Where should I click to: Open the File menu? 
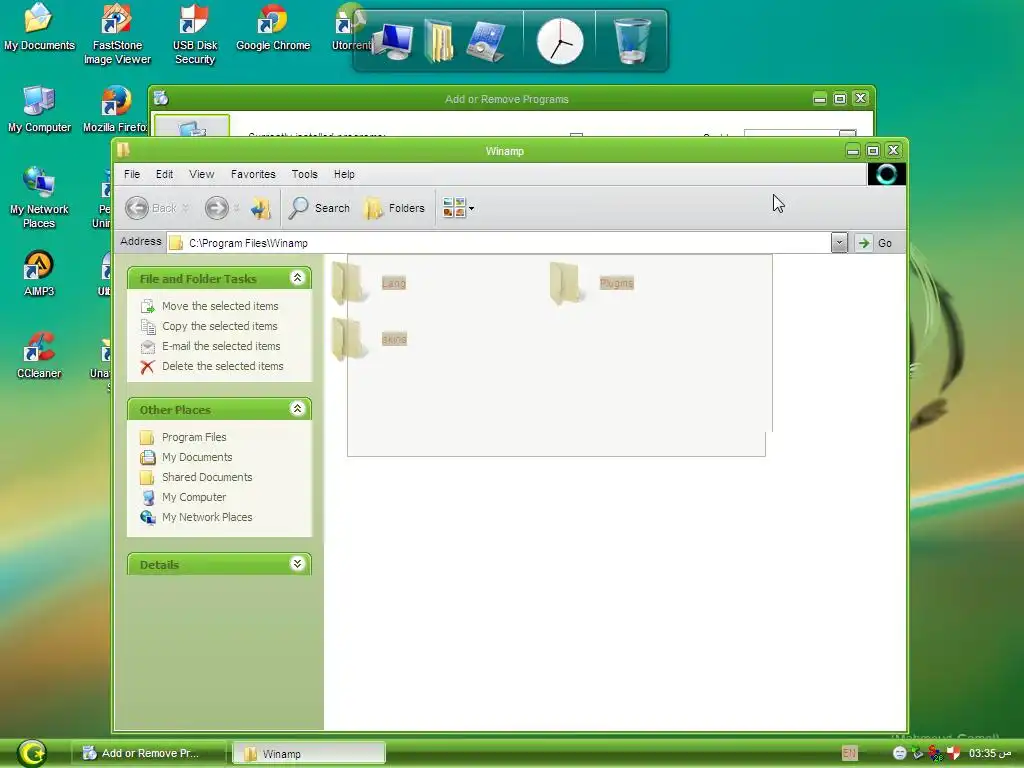click(132, 174)
